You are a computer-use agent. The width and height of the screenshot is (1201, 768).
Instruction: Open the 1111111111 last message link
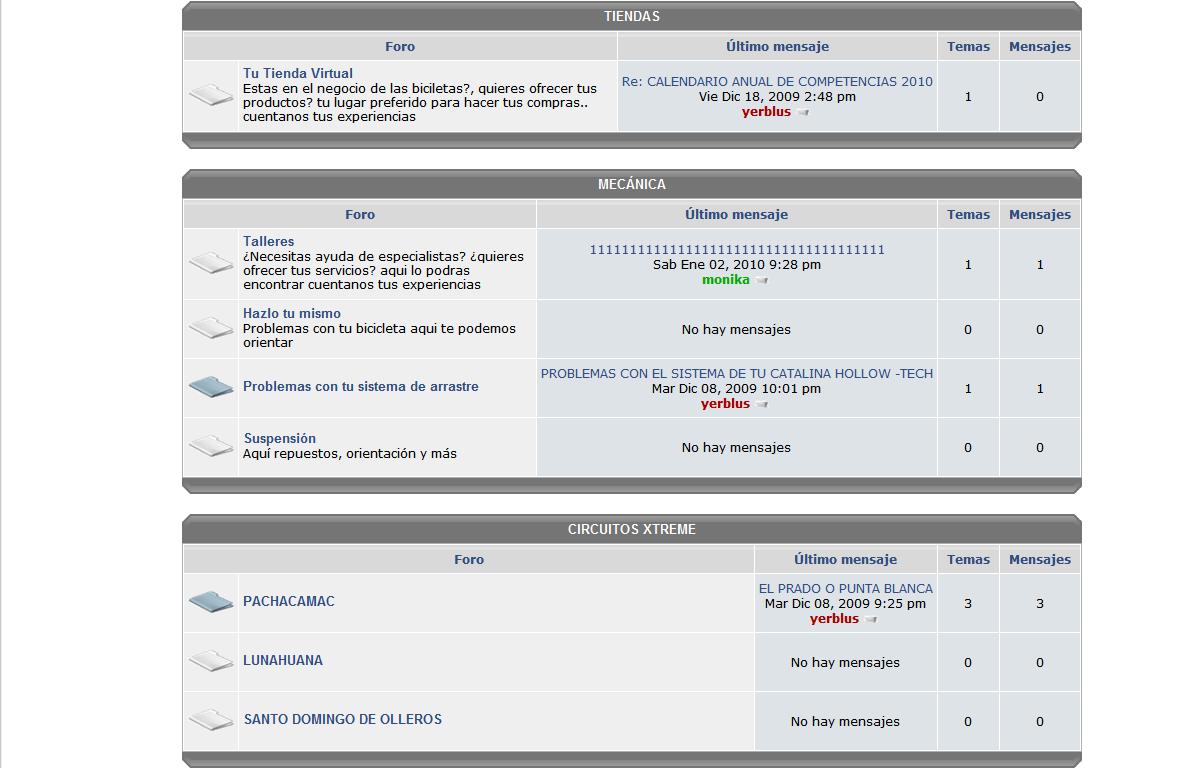(737, 250)
